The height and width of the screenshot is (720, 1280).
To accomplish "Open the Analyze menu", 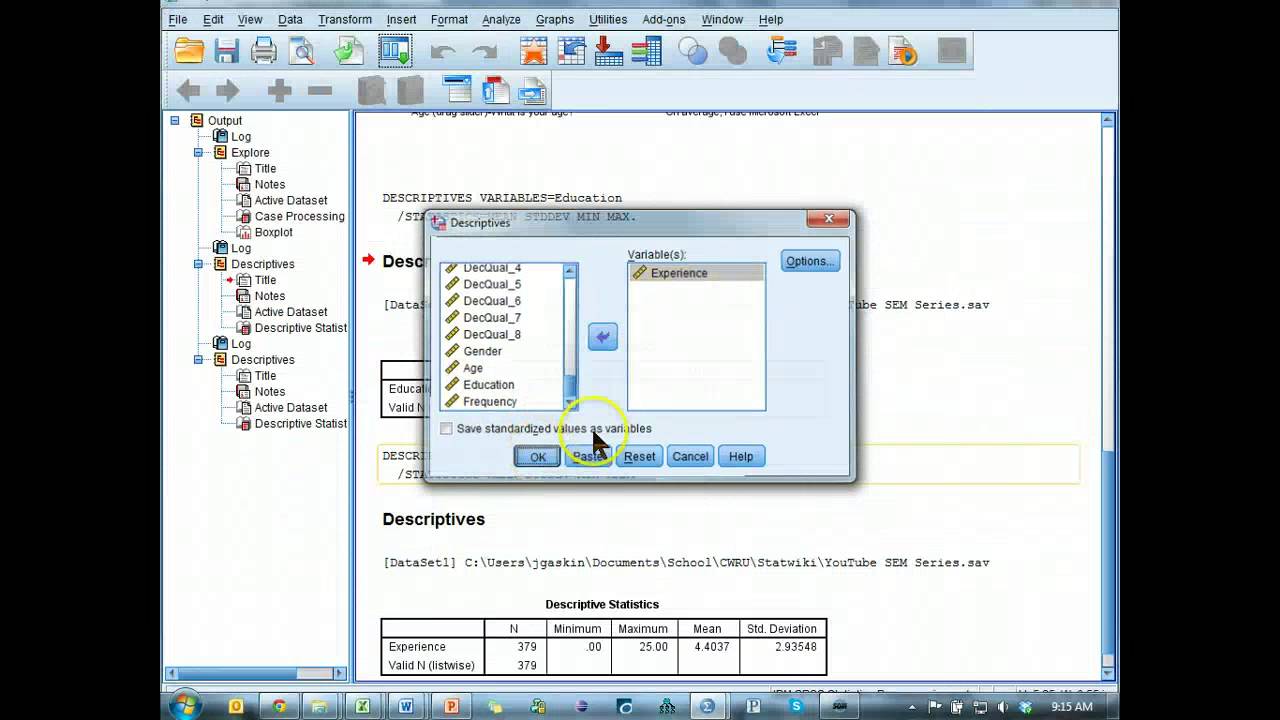I will pyautogui.click(x=501, y=19).
